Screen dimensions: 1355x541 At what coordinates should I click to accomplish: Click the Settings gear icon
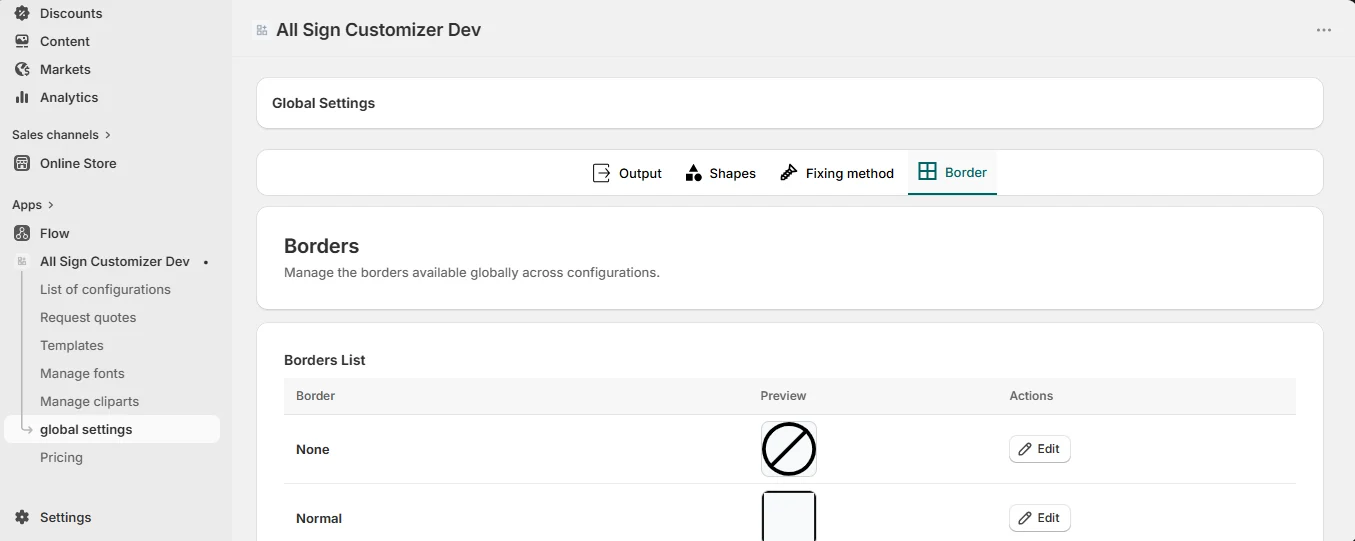pyautogui.click(x=22, y=517)
